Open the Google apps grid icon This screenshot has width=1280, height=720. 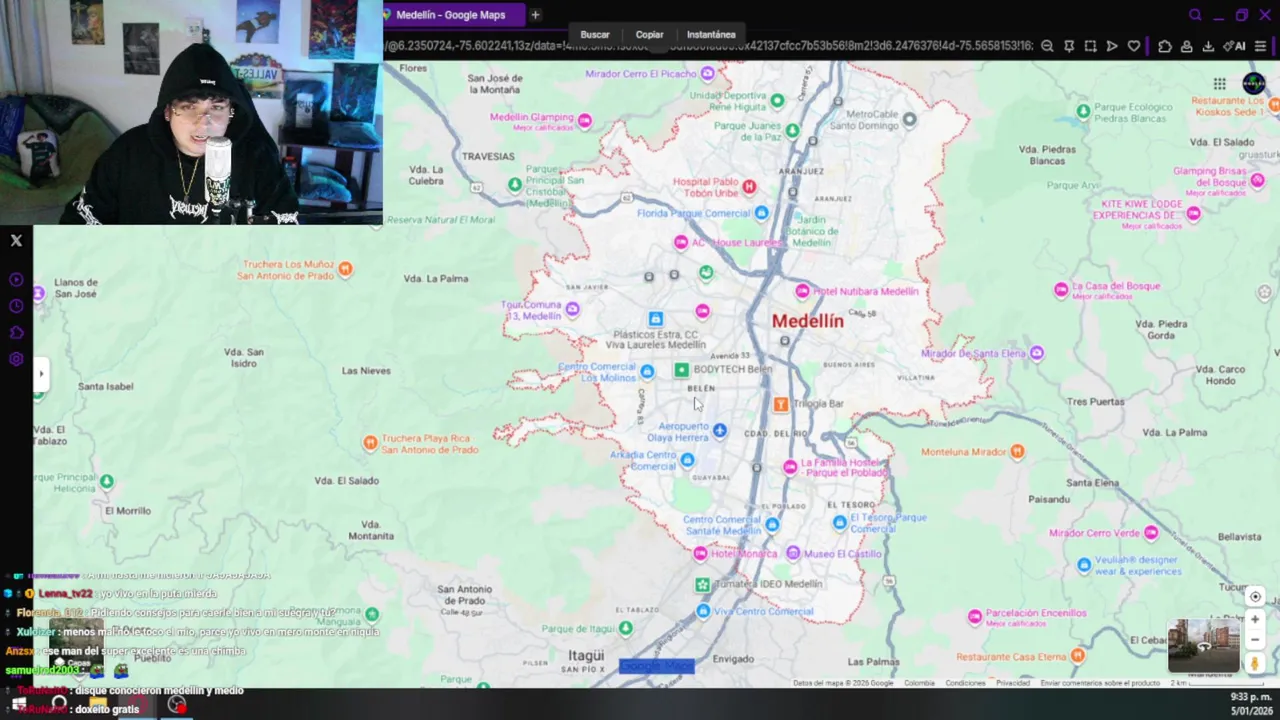[1220, 84]
